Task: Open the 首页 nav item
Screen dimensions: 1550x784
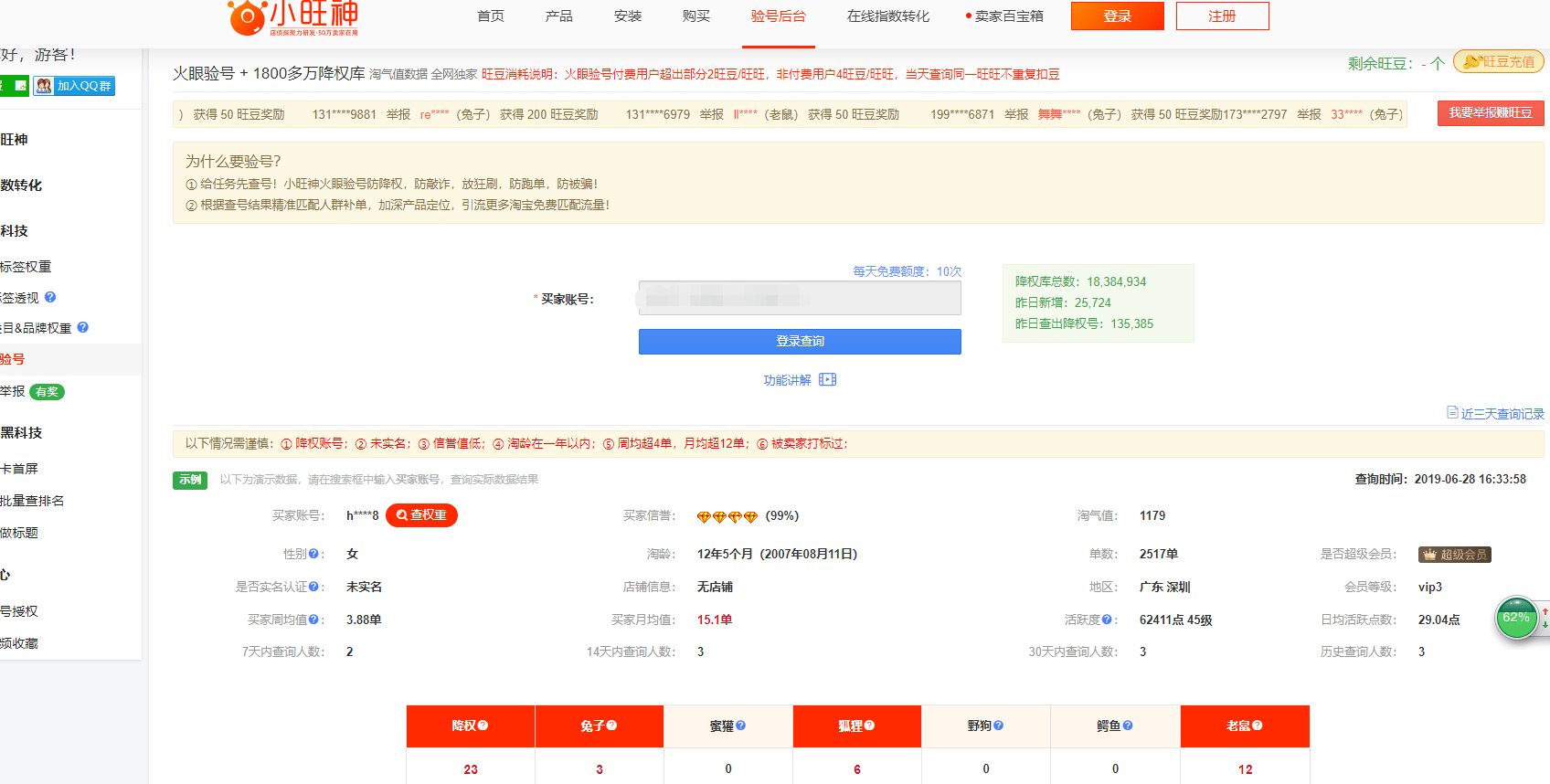Action: point(491,16)
